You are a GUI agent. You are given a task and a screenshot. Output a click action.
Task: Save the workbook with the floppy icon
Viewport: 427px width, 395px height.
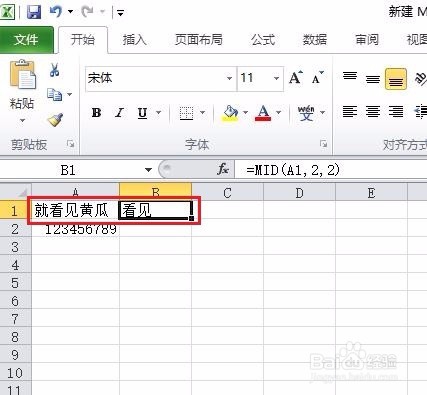click(34, 12)
